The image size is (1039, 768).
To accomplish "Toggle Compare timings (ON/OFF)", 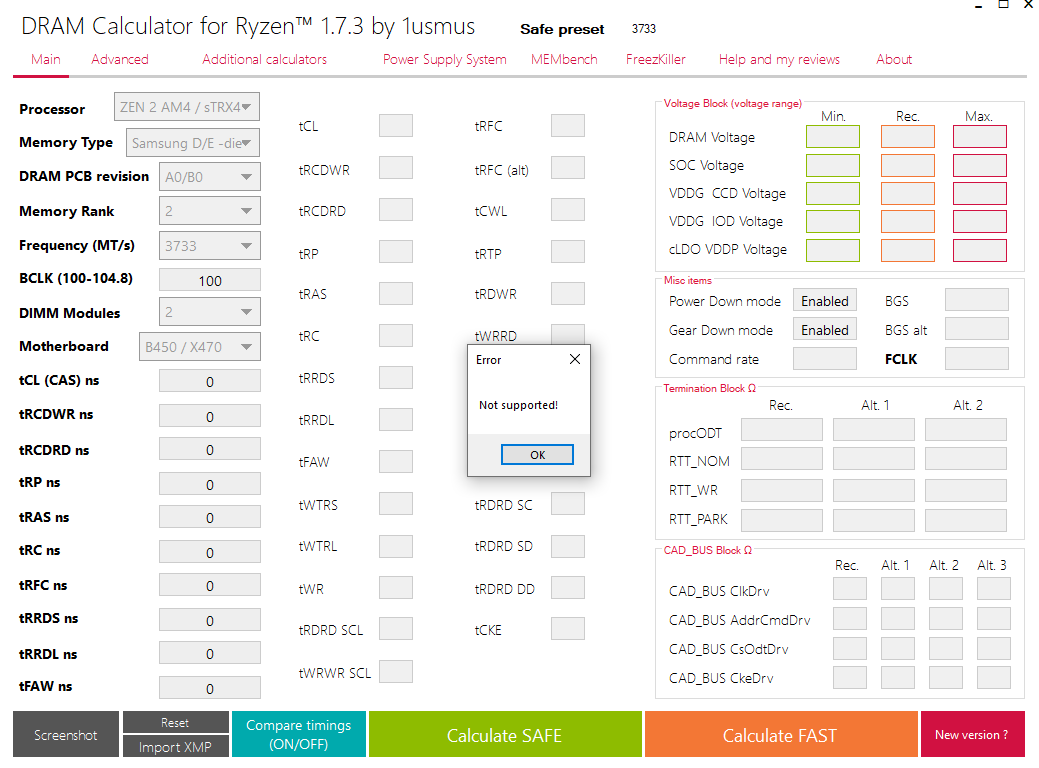I will point(299,734).
